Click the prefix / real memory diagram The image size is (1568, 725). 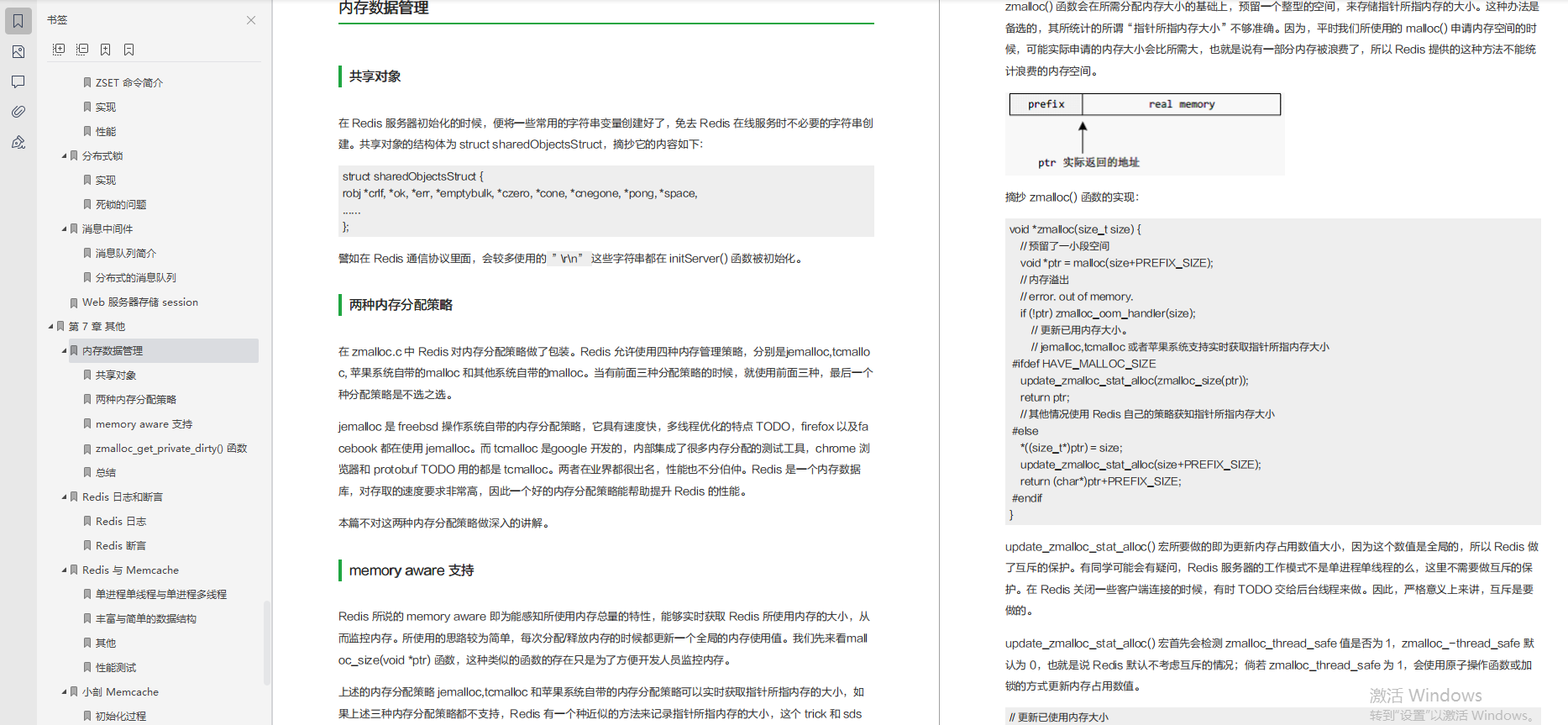(1145, 134)
